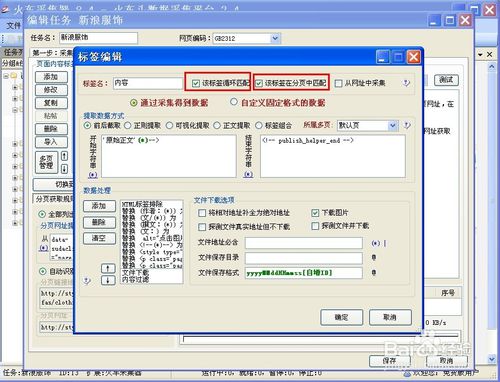
Task: Click 开始字符串 text area
Action: [169, 156]
